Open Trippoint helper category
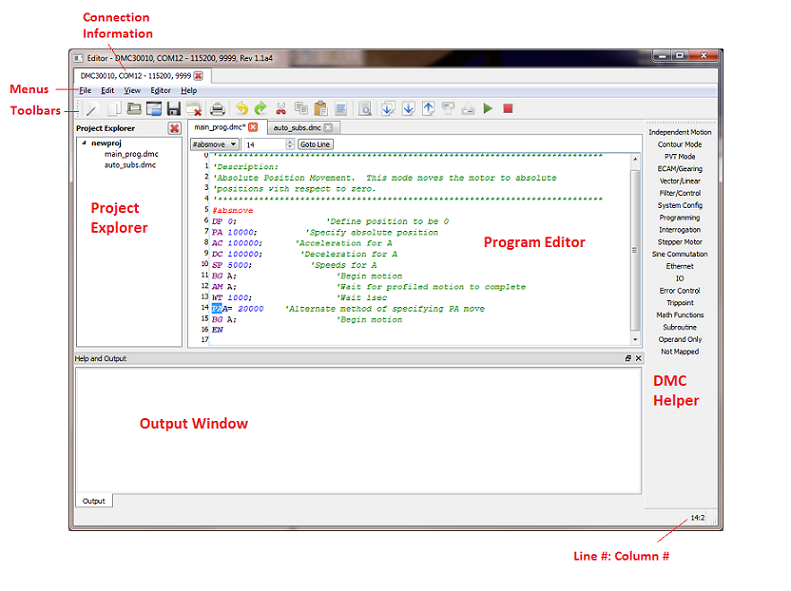The height and width of the screenshot is (591, 791). coord(680,303)
